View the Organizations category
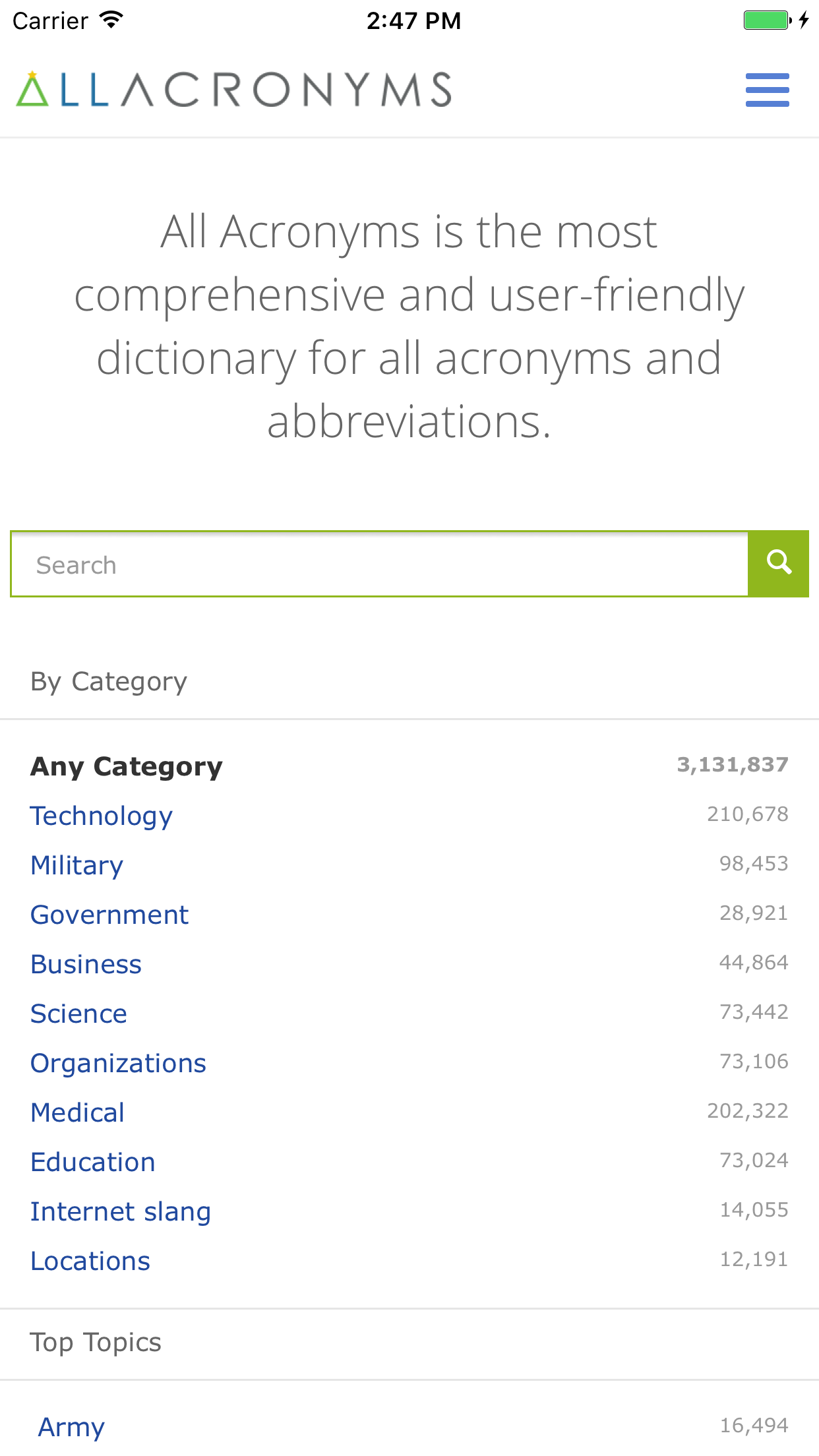819x1456 pixels. pyautogui.click(x=119, y=1063)
